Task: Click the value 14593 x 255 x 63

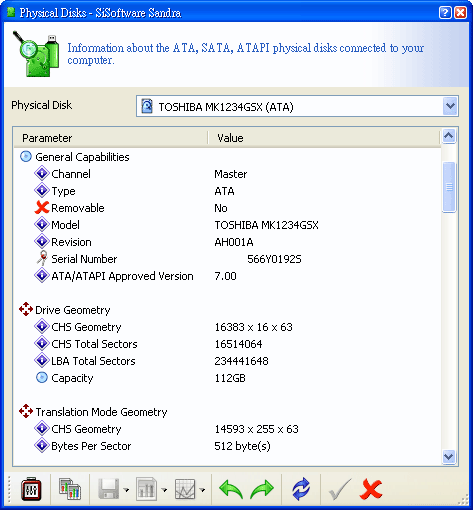Action: pyautogui.click(x=256, y=429)
